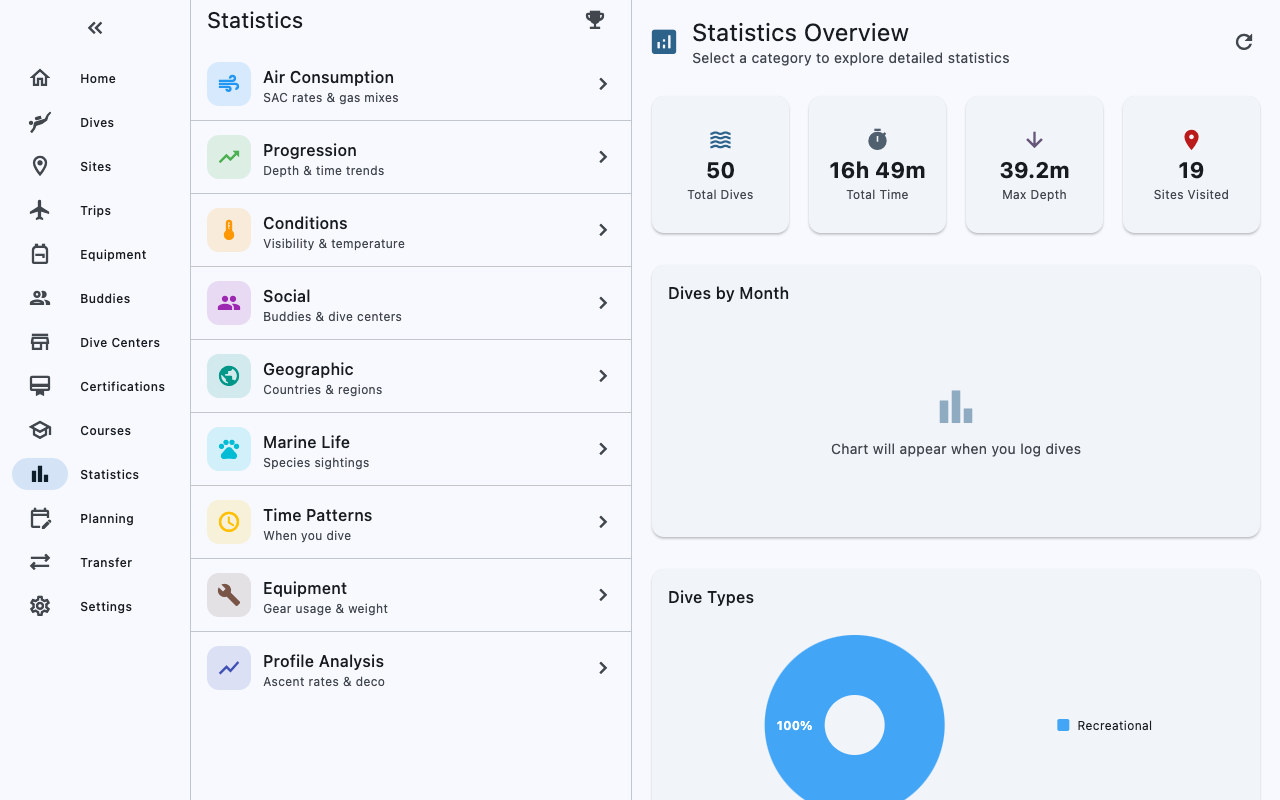
Task: Click the Total Dives 50 card
Action: [x=720, y=165]
